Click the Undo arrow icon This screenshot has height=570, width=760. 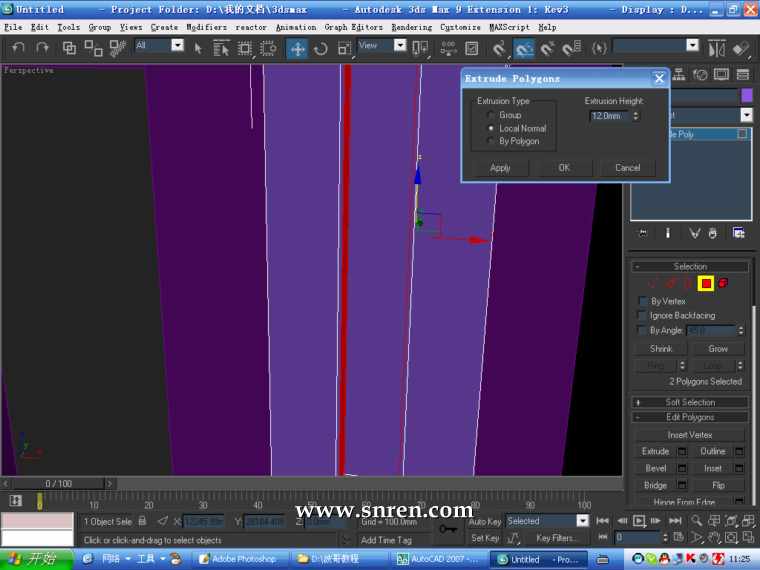pos(18,47)
